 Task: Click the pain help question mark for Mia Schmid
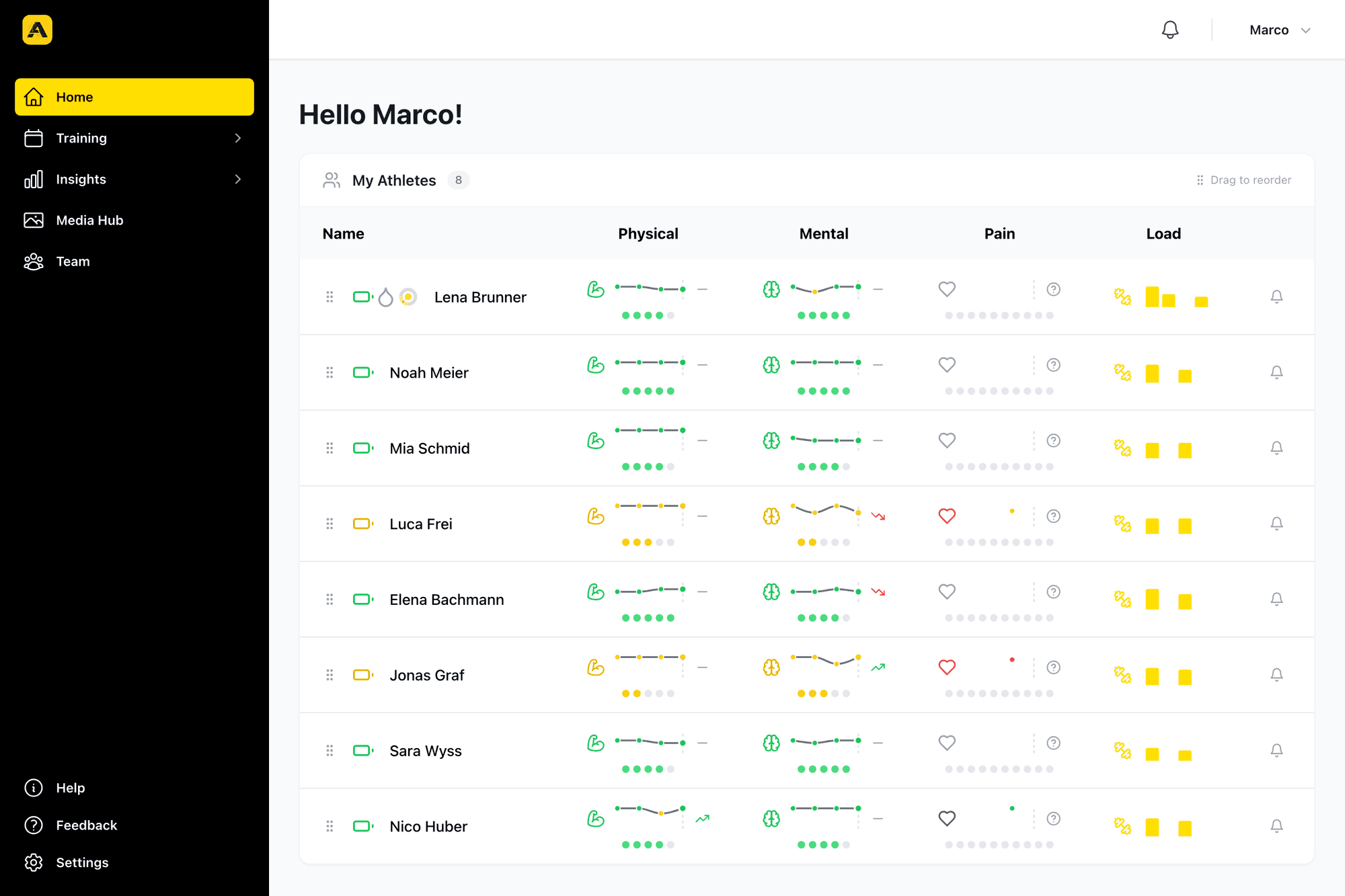pos(1054,440)
